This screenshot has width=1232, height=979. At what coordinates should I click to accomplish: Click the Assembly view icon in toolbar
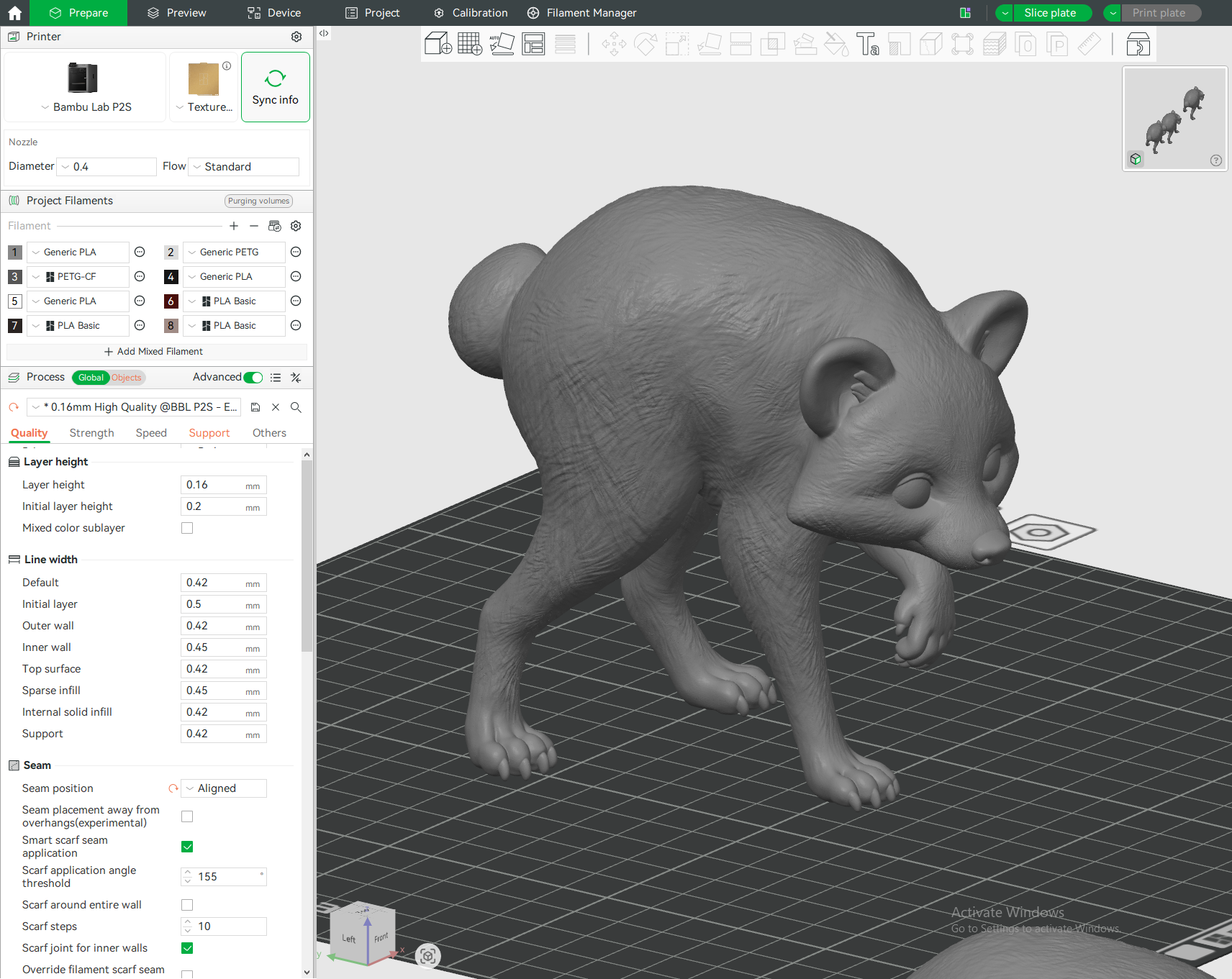pyautogui.click(x=1138, y=44)
